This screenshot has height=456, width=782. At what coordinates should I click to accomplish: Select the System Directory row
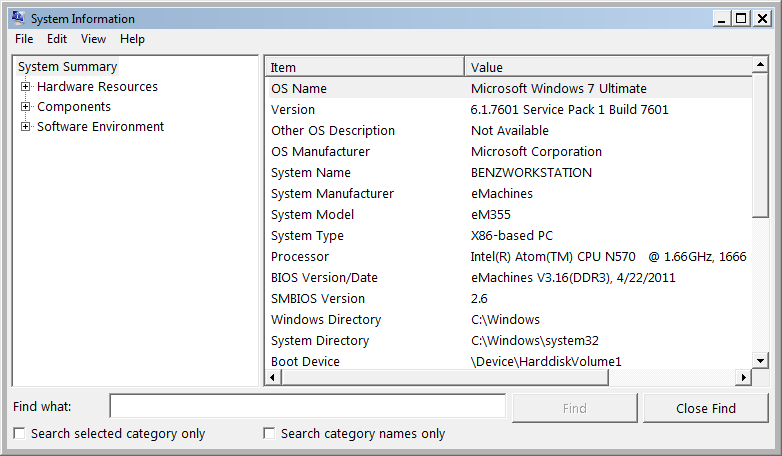(x=509, y=340)
